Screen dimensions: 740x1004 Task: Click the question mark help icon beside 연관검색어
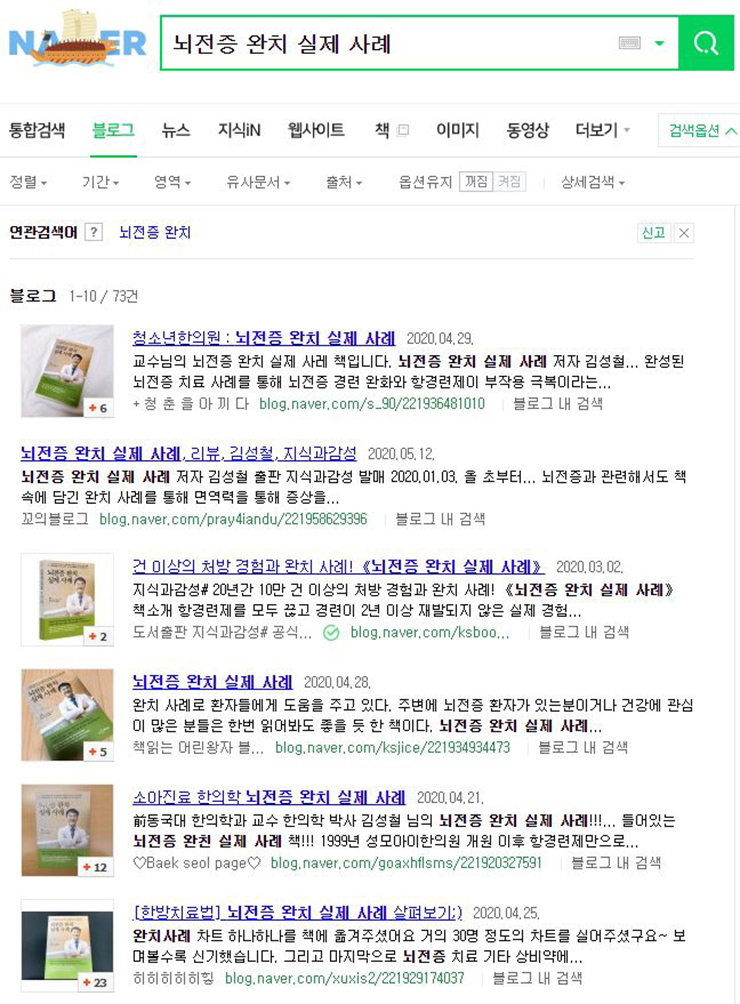93,232
